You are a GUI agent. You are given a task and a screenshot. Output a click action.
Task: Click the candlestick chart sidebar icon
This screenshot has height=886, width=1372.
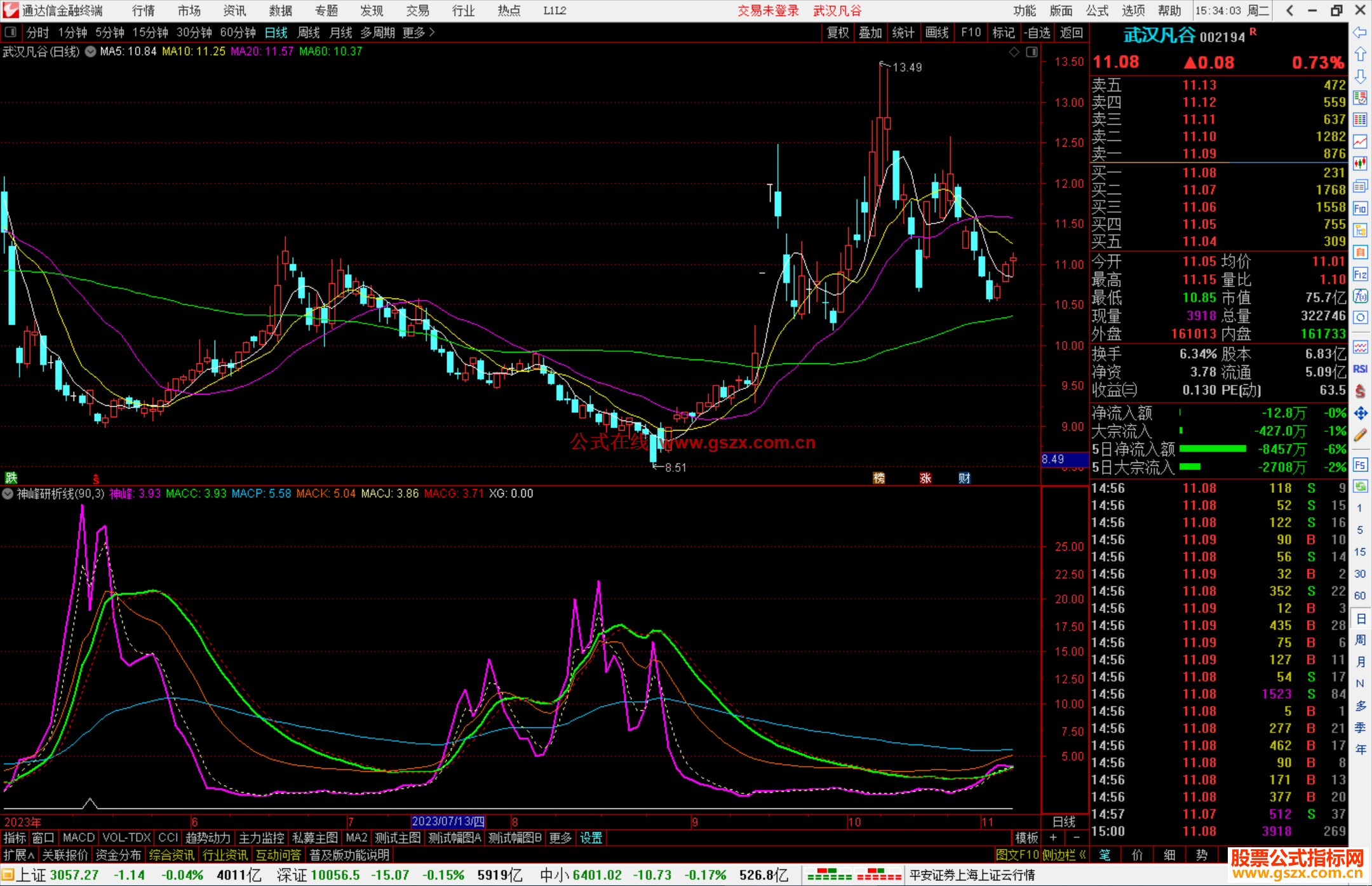point(1360,164)
